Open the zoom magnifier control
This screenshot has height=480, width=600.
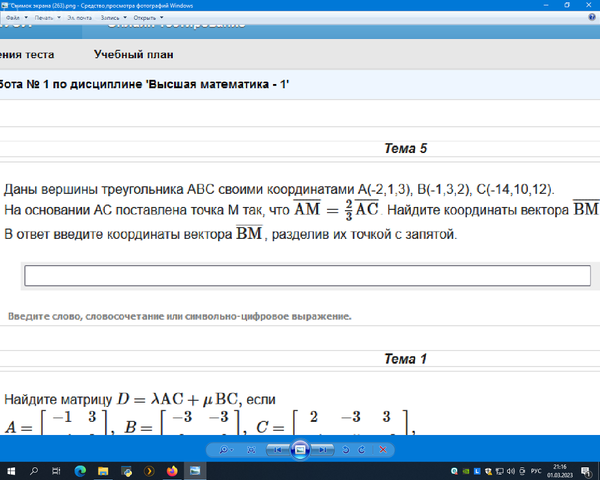(x=225, y=450)
